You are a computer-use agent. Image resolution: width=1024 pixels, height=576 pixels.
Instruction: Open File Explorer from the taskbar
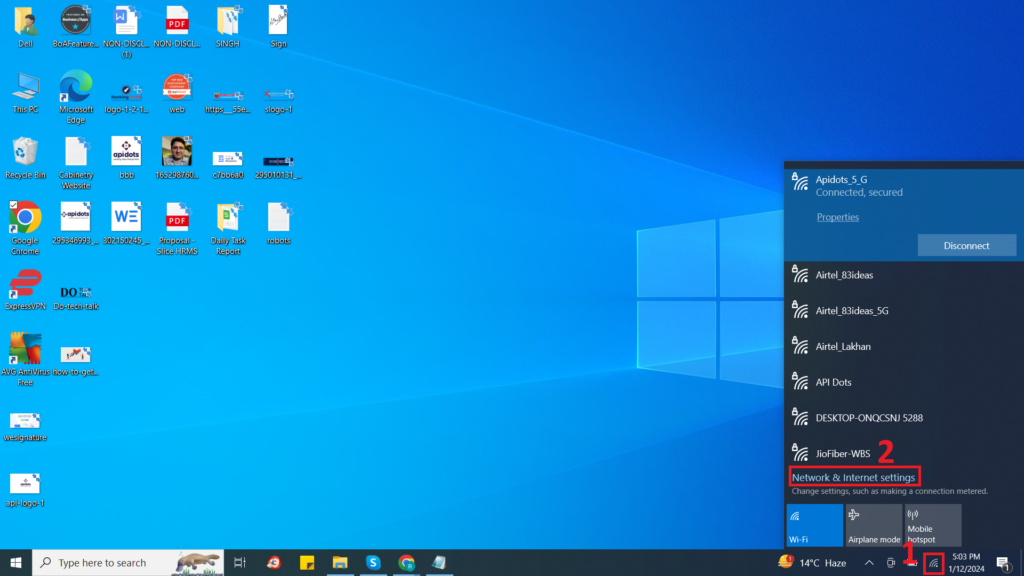(x=339, y=563)
